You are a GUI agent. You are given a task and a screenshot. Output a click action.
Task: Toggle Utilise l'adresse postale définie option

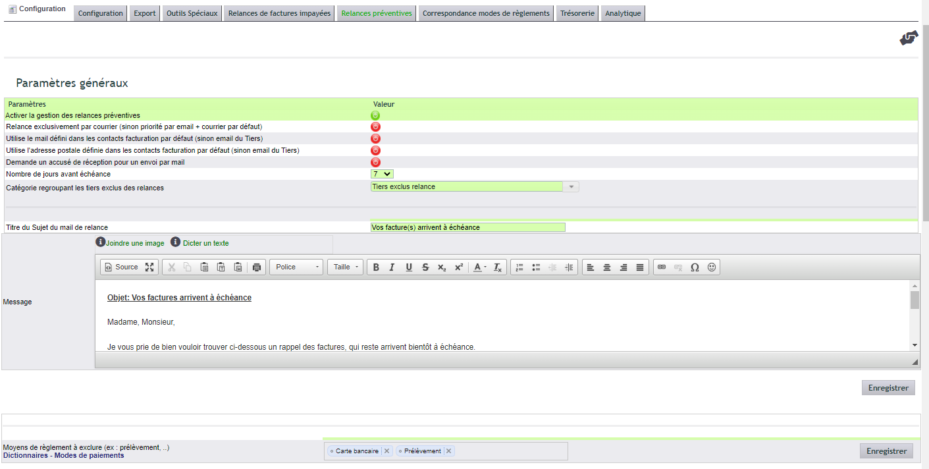(375, 150)
